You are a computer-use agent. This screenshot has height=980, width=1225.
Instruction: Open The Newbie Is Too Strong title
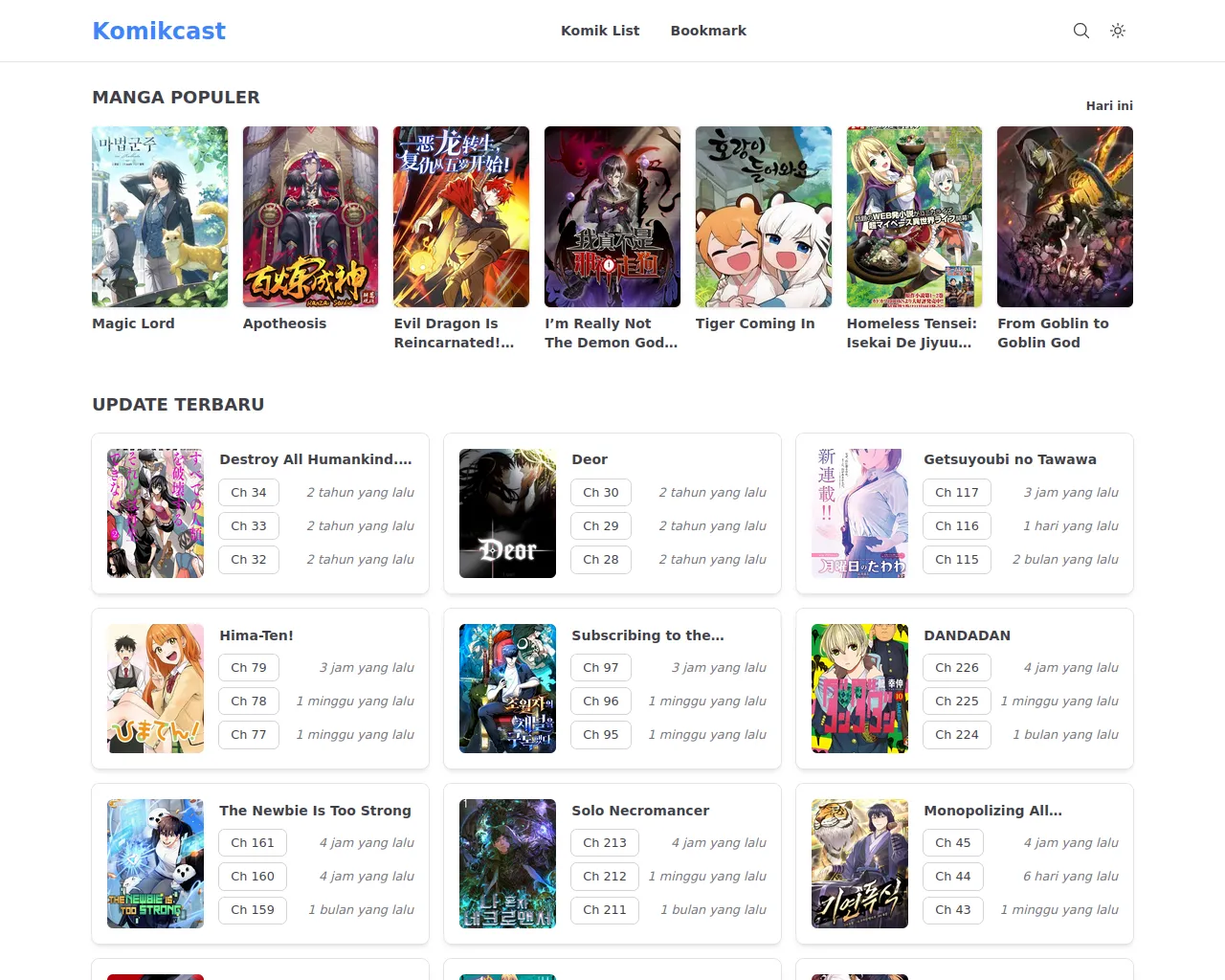click(x=315, y=811)
